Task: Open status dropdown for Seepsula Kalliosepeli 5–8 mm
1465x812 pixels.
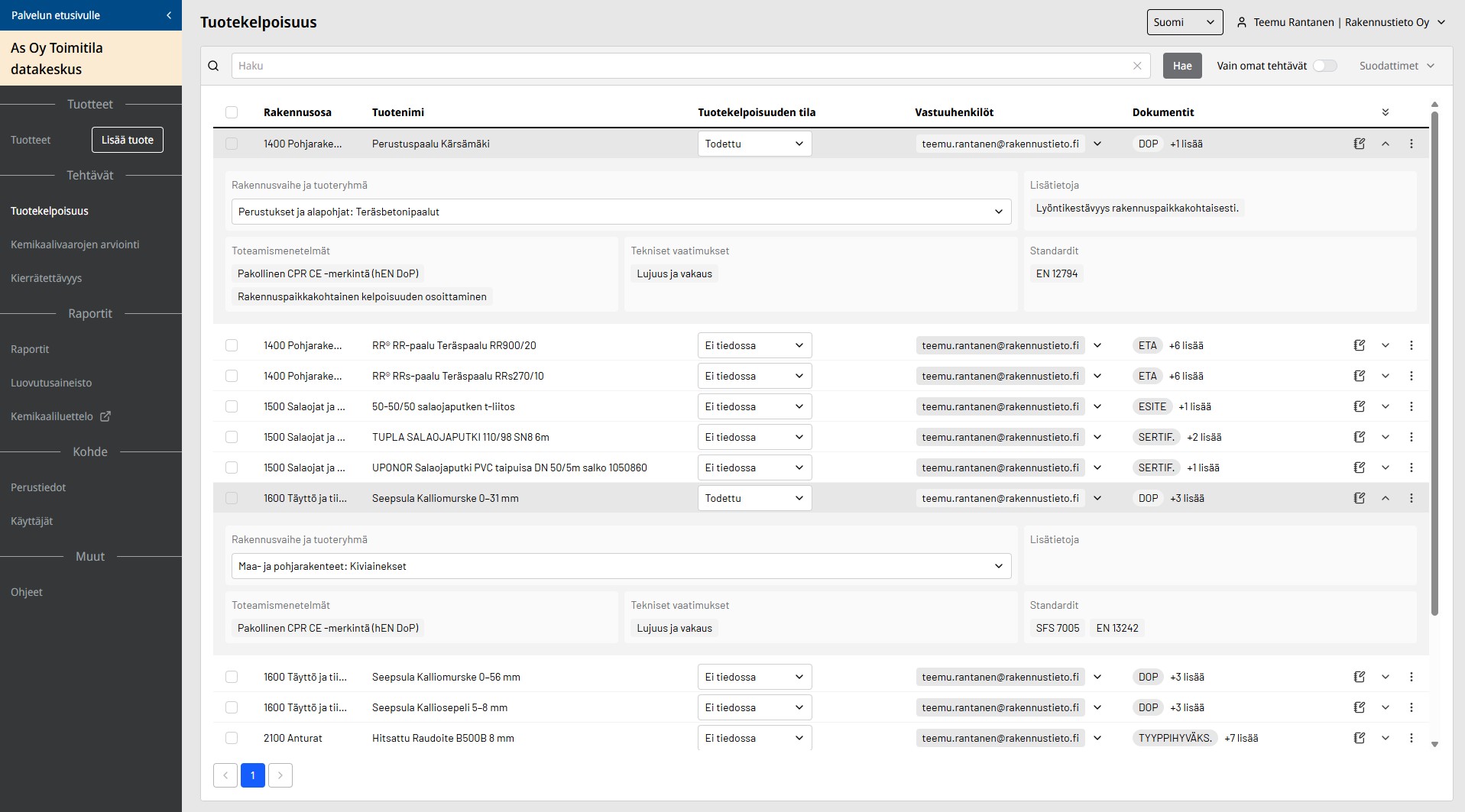Action: [x=754, y=707]
